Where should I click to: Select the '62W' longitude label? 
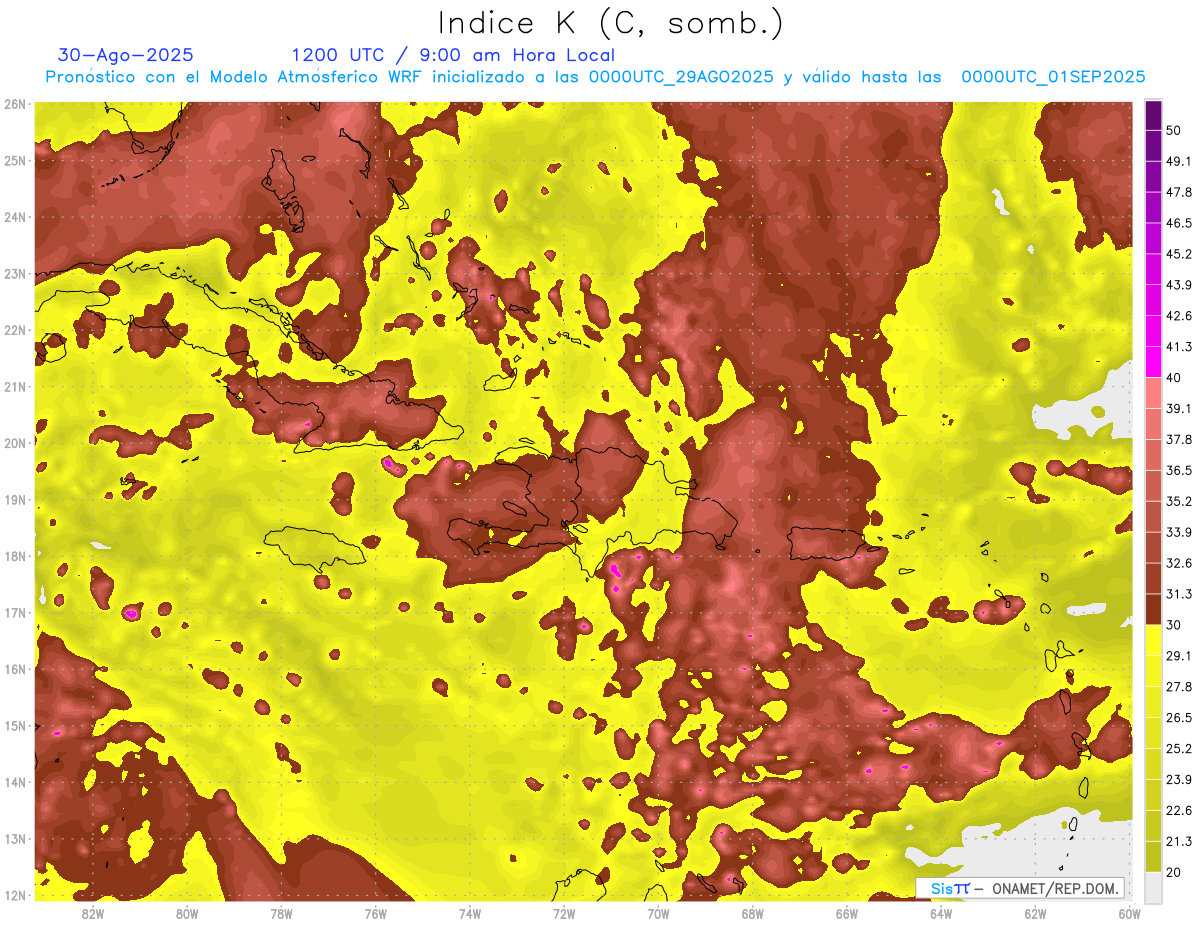(1035, 914)
